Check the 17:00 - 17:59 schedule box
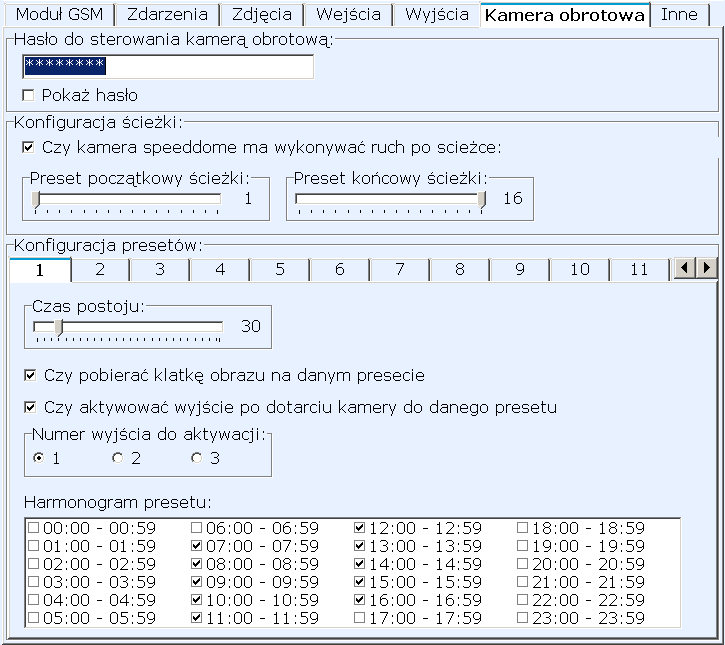 [359, 618]
